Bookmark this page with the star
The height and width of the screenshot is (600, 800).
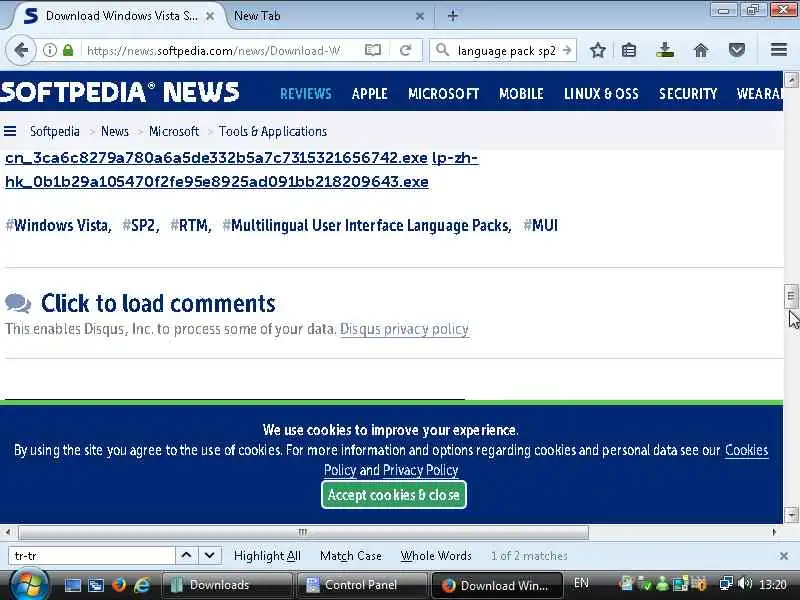tap(597, 50)
